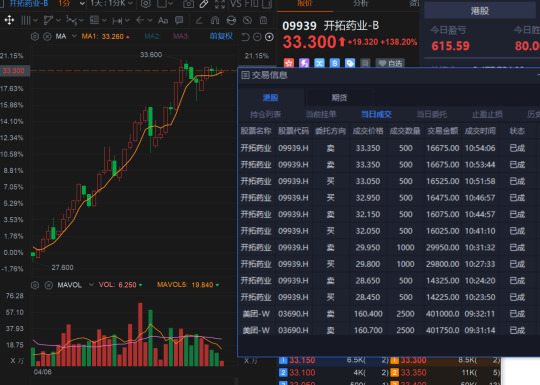Expand the MAVOL indicator dropdown

pyautogui.click(x=91, y=285)
